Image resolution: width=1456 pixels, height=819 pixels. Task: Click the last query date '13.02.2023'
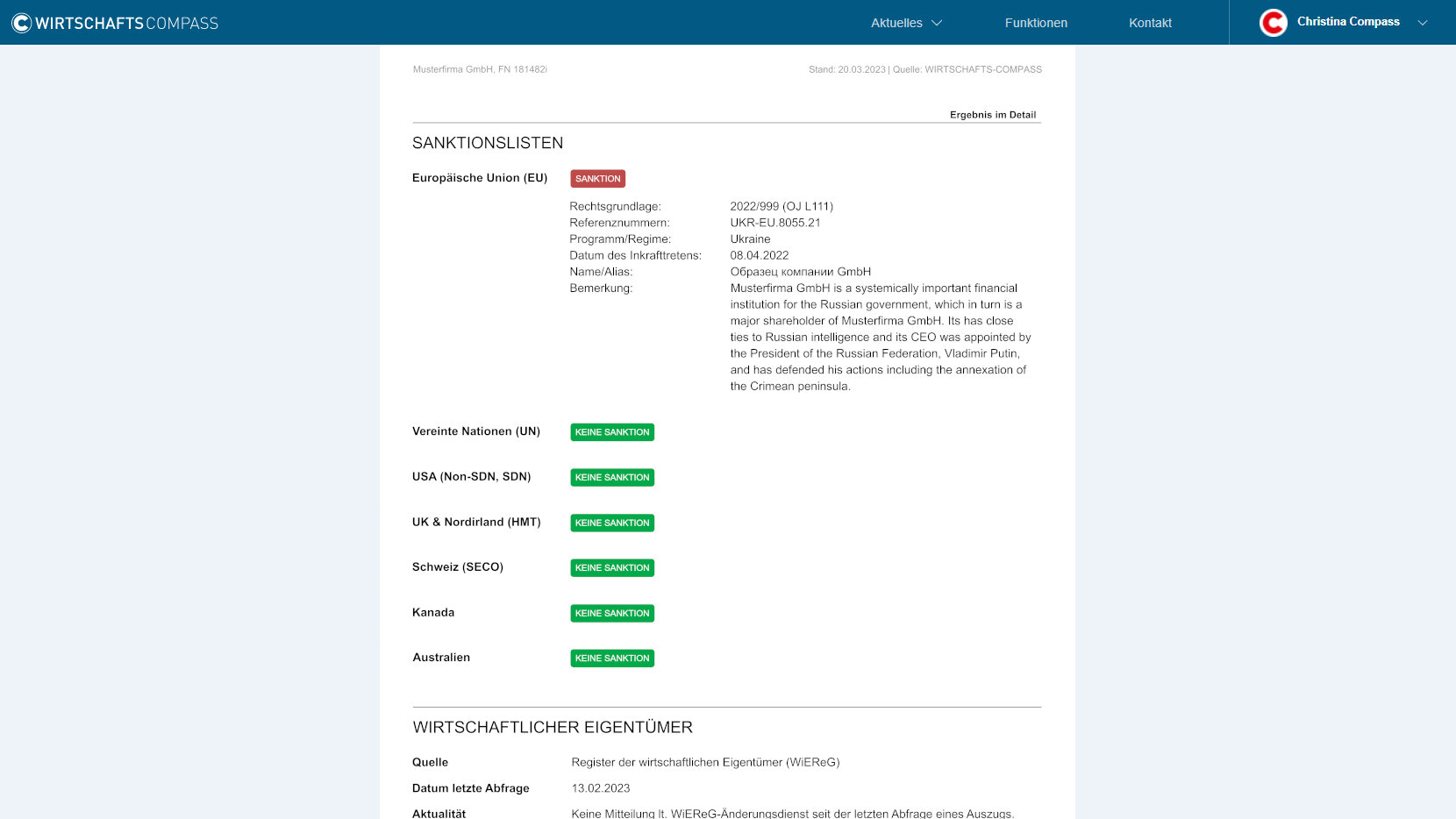point(601,788)
